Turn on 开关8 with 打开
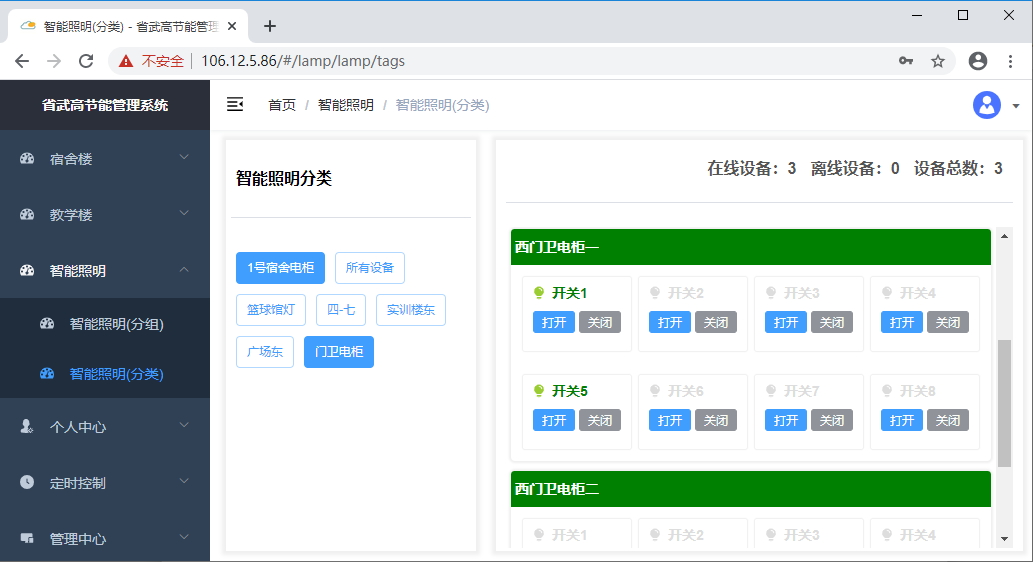 [x=902, y=420]
